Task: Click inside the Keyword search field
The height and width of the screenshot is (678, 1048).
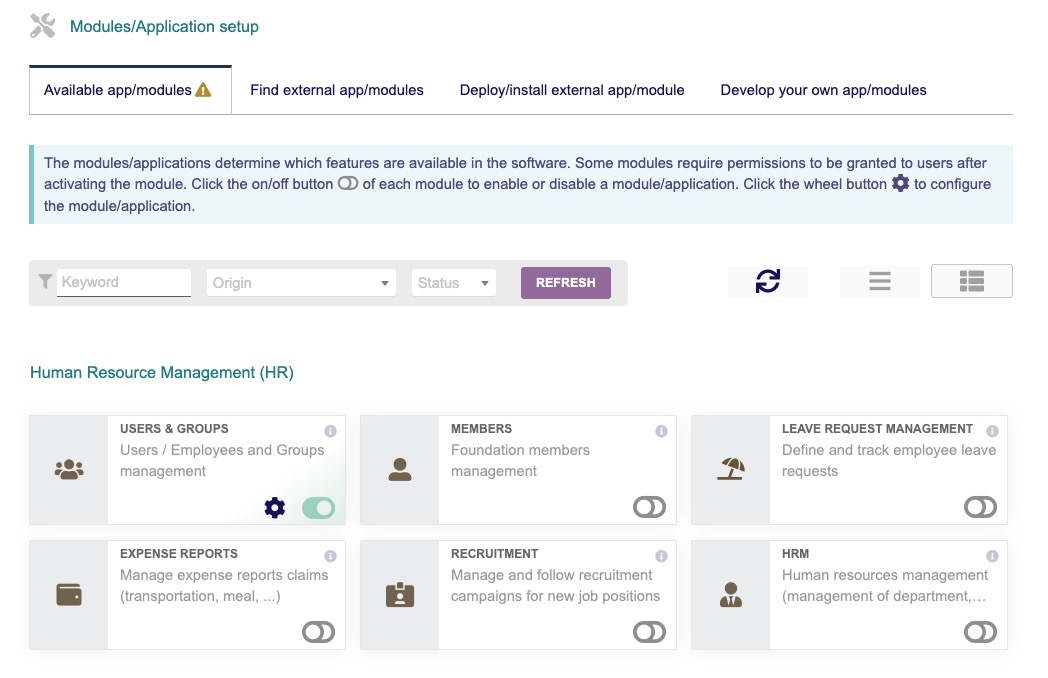Action: (123, 283)
